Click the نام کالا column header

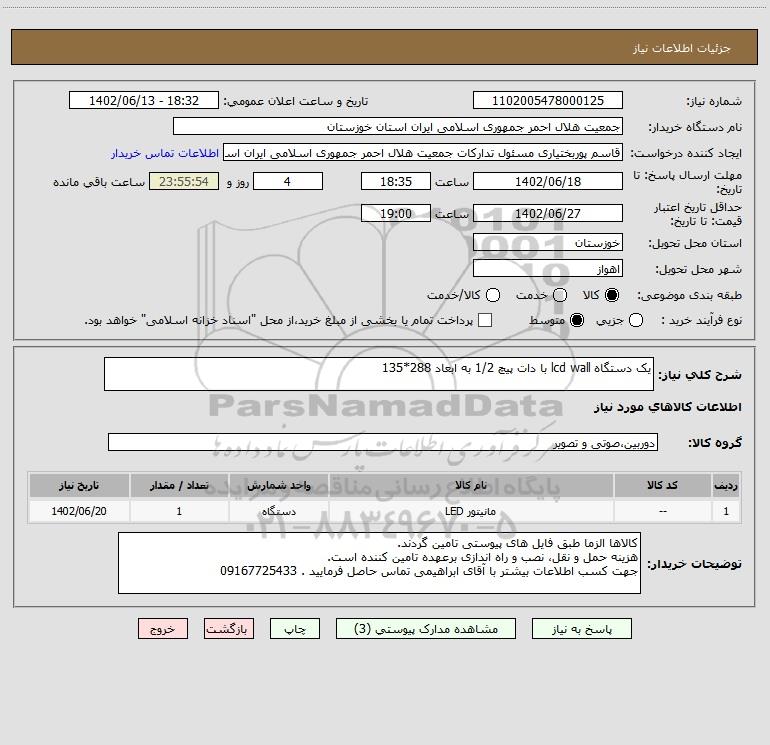(471, 485)
